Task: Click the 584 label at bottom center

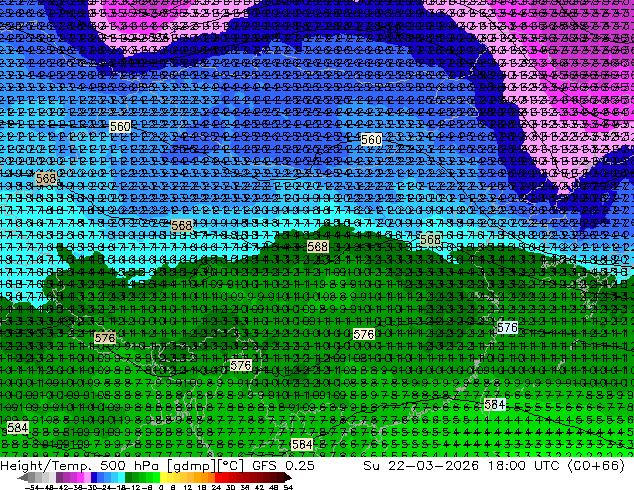Action: point(302,445)
